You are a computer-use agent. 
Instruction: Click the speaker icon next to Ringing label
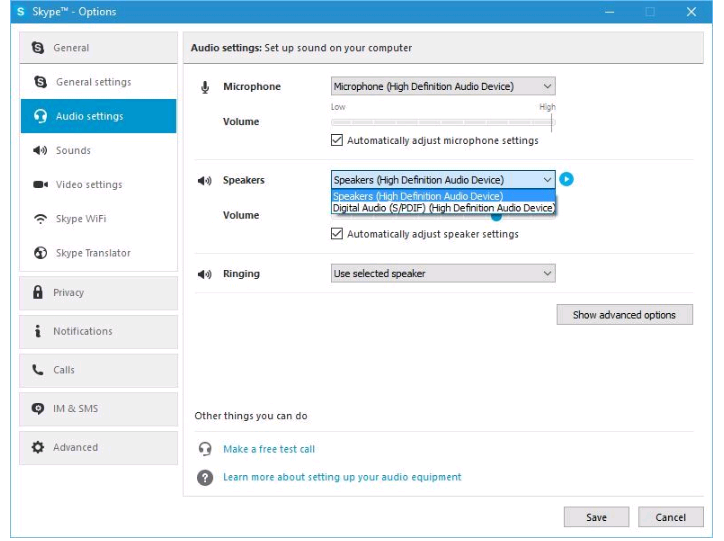(205, 274)
